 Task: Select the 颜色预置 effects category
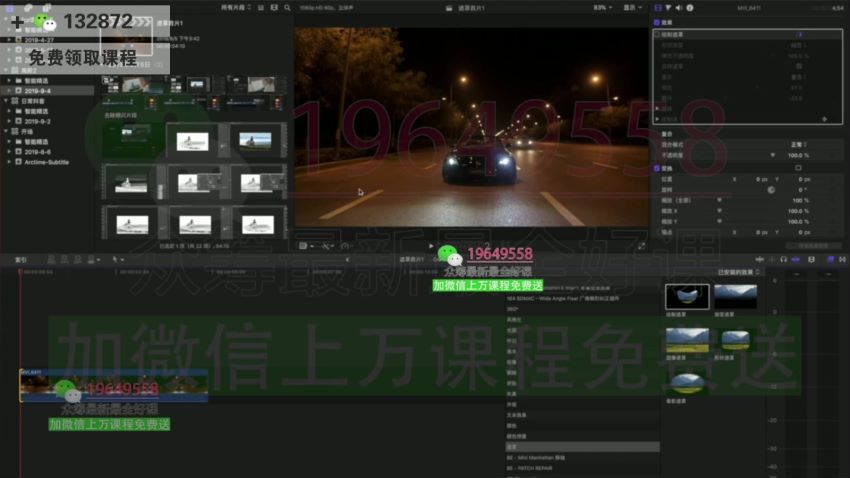pyautogui.click(x=582, y=436)
